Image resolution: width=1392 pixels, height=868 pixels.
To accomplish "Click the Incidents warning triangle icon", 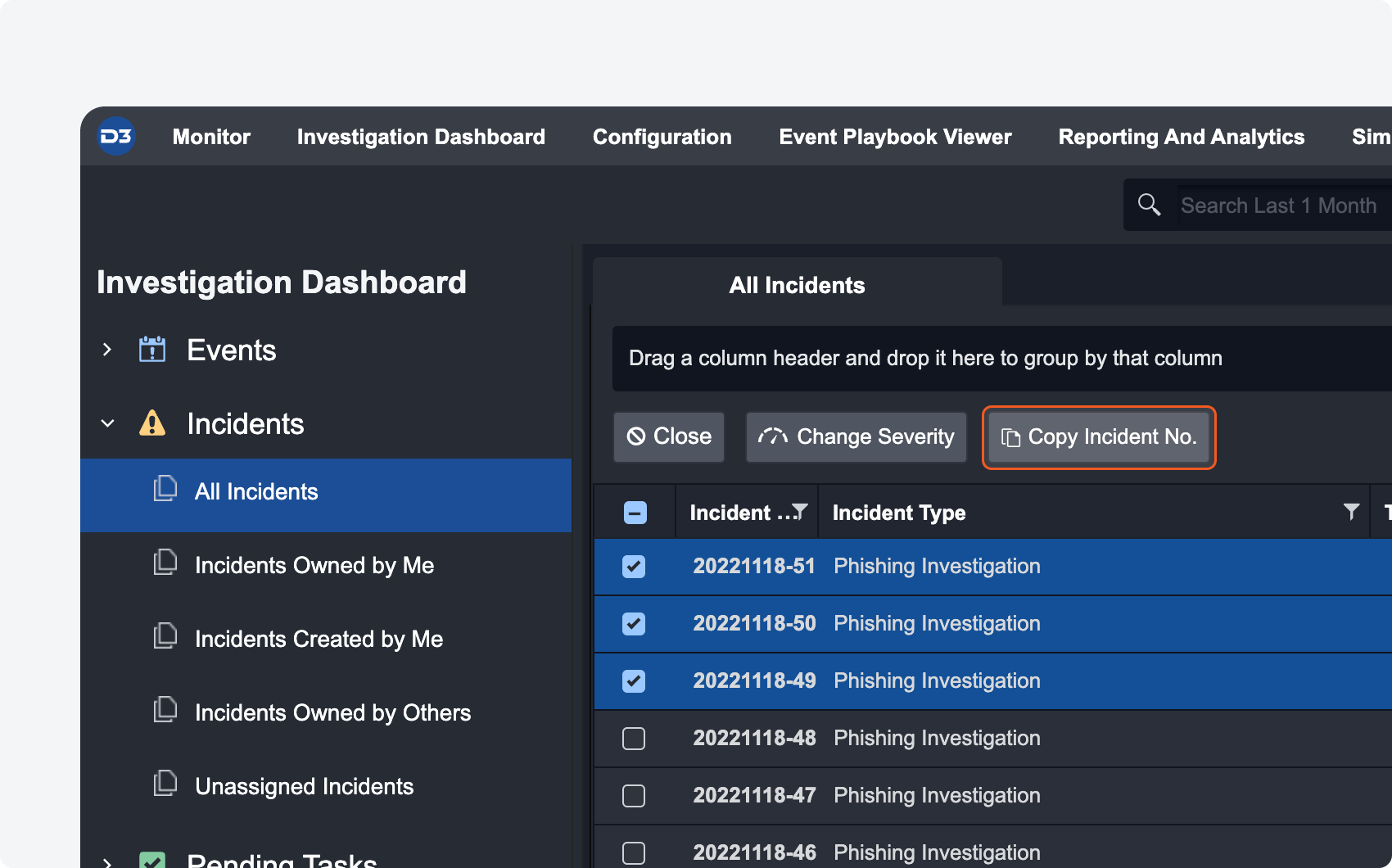I will pos(152,423).
